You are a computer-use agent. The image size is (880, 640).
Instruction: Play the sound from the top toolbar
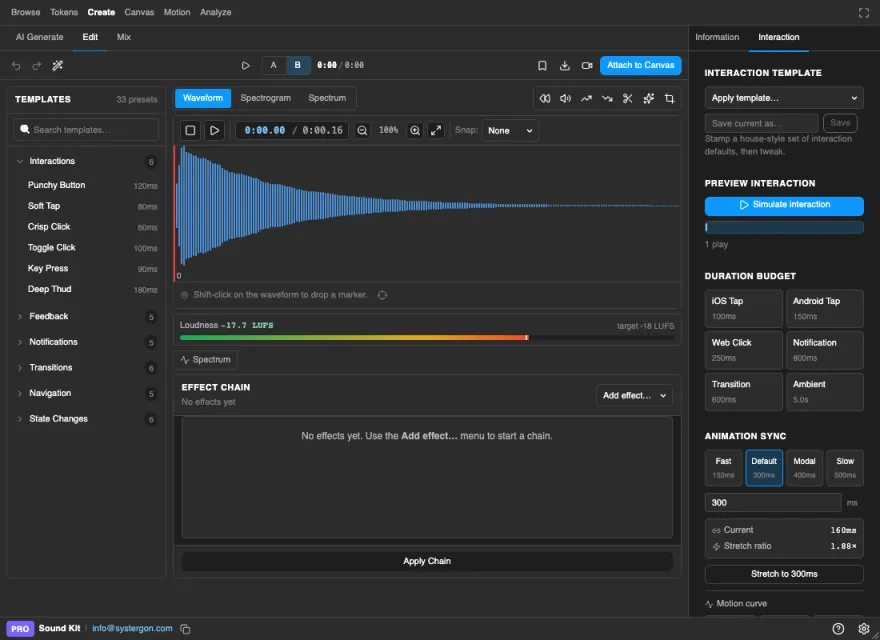tap(245, 65)
